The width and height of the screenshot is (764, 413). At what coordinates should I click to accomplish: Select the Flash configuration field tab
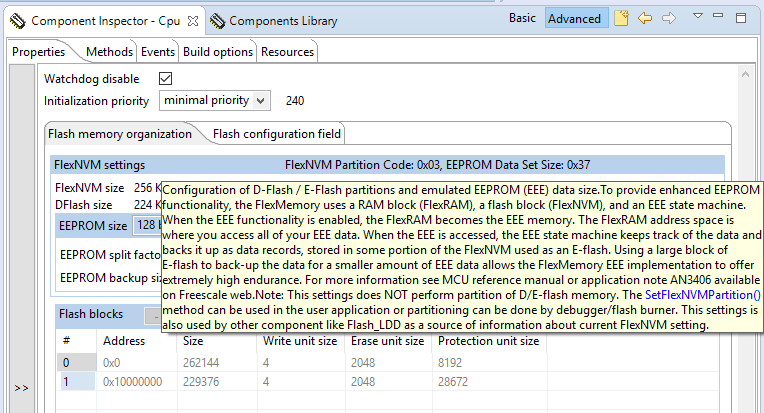click(277, 134)
